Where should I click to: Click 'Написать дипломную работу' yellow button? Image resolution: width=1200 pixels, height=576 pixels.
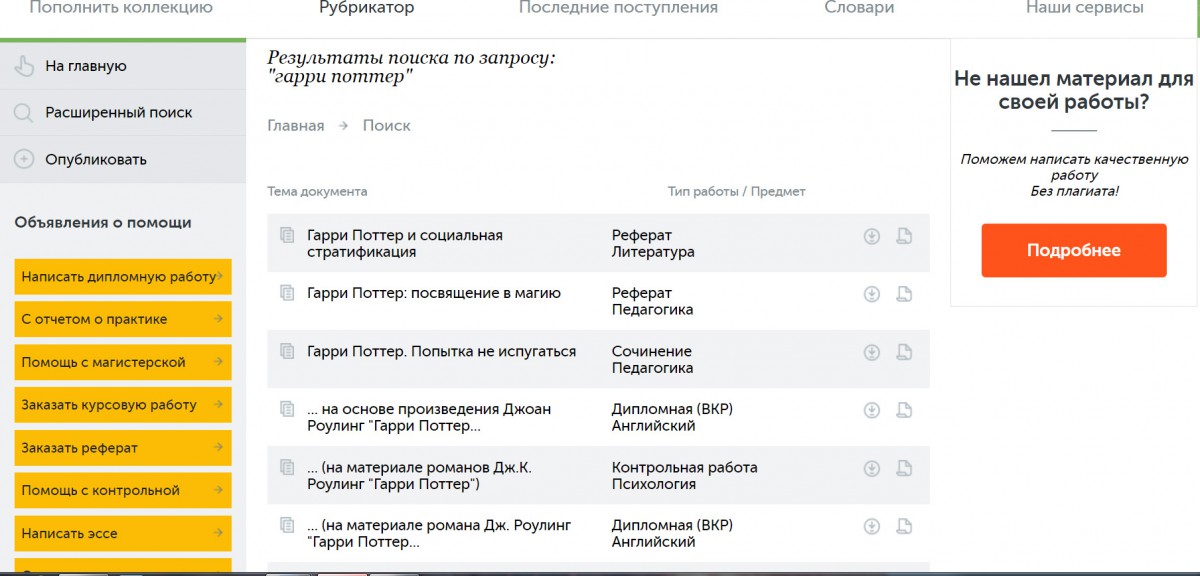(x=123, y=276)
